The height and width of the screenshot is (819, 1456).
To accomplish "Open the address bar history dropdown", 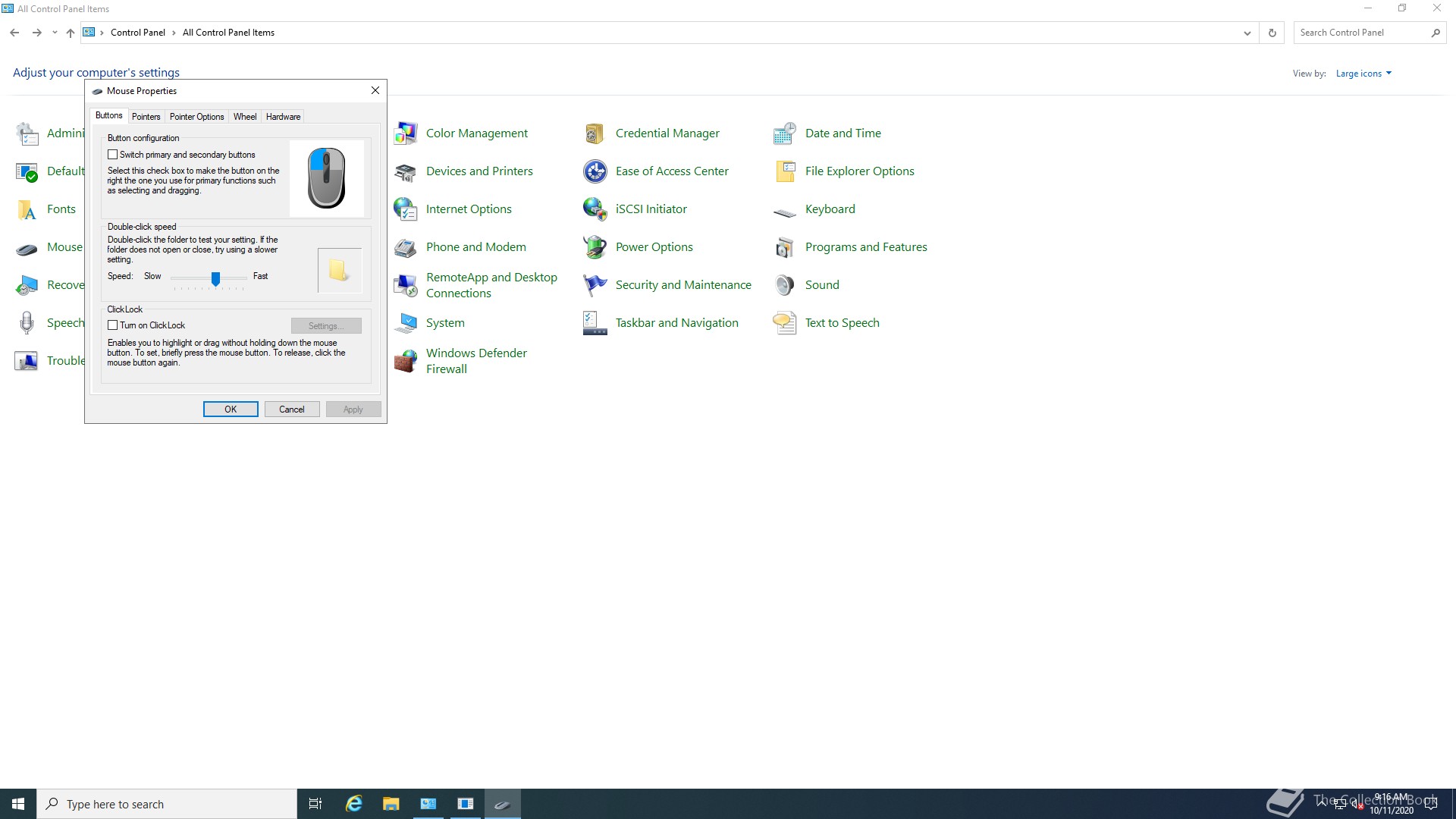I will coord(1247,33).
